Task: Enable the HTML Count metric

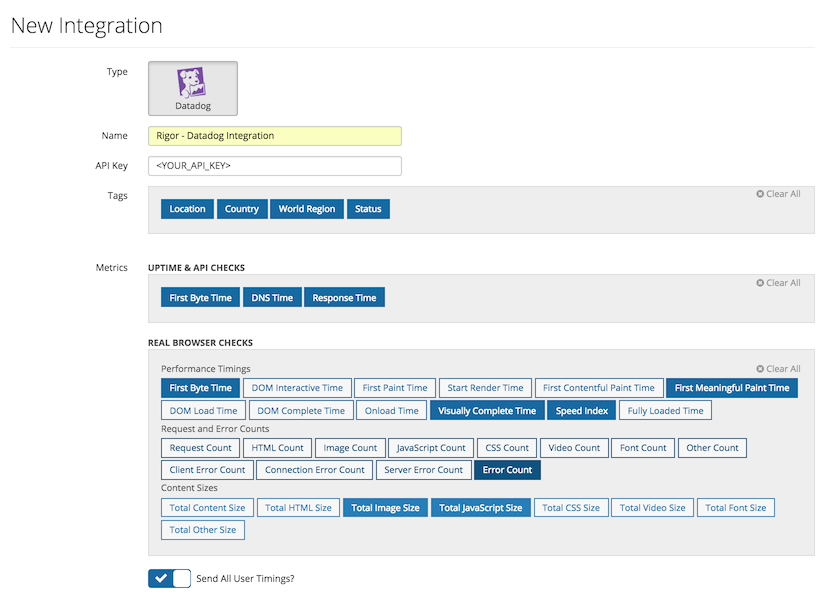Action: 277,448
